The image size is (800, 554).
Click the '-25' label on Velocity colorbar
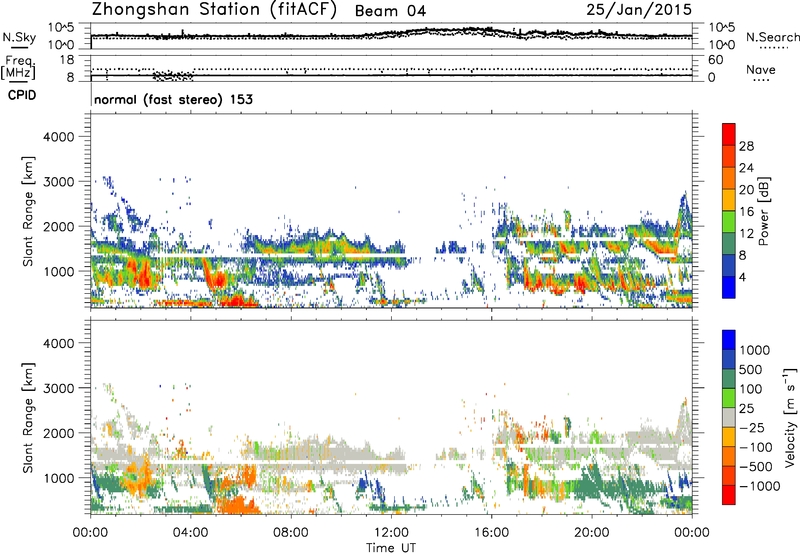(x=752, y=427)
